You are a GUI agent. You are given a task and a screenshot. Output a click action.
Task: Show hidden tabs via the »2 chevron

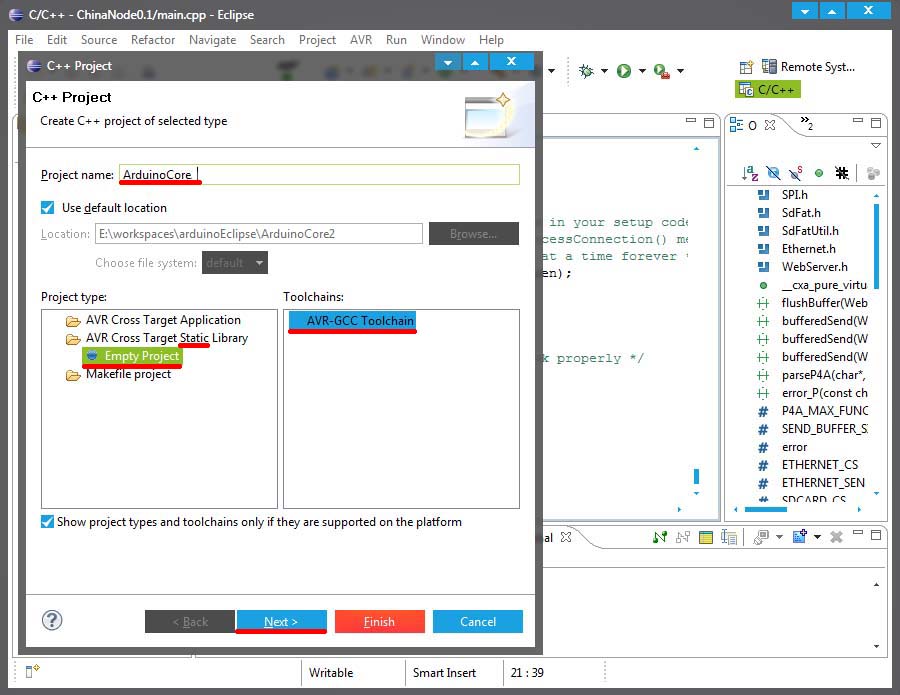[806, 122]
